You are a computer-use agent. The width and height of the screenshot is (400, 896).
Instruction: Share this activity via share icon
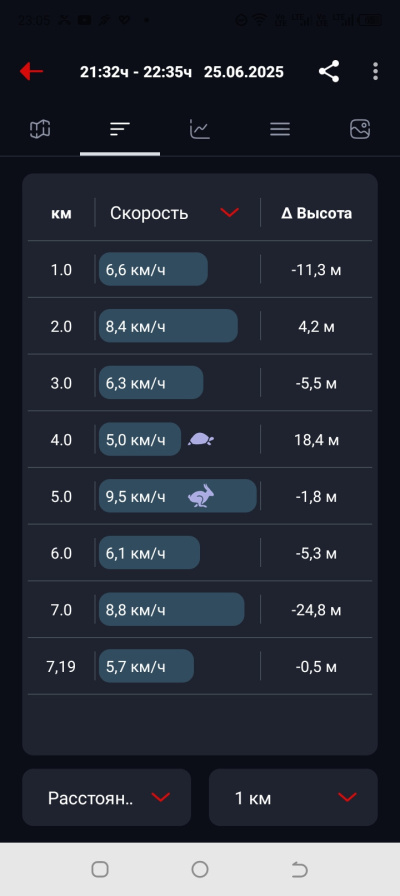(x=329, y=71)
